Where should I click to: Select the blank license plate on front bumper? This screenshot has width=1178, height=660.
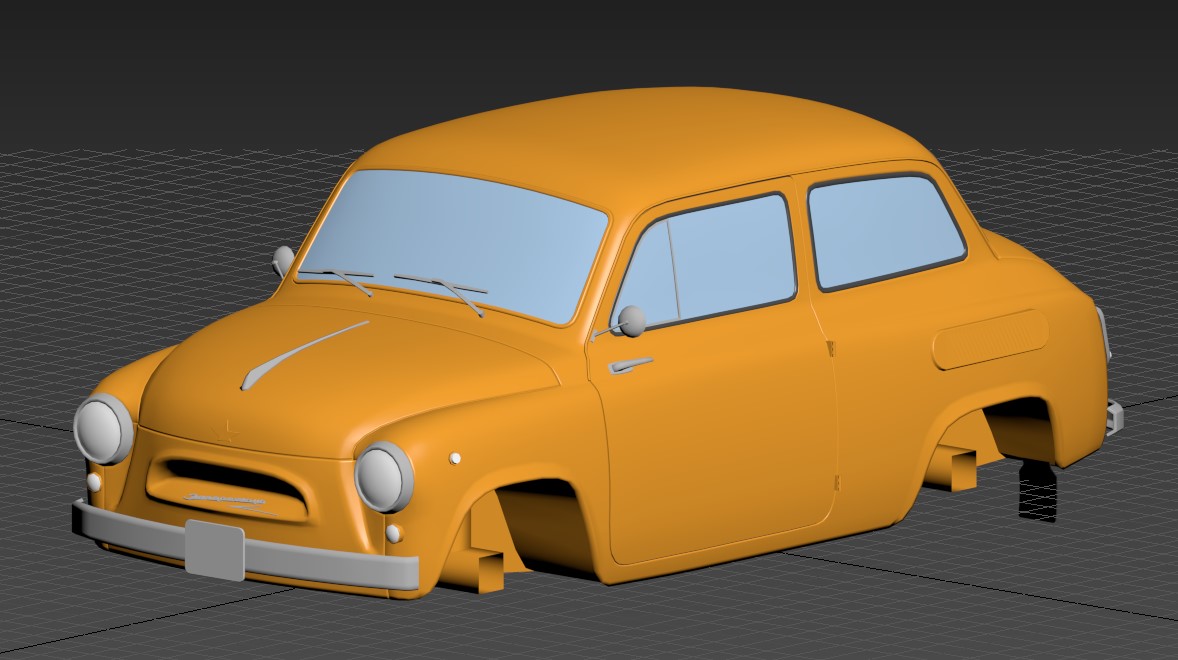[x=215, y=550]
